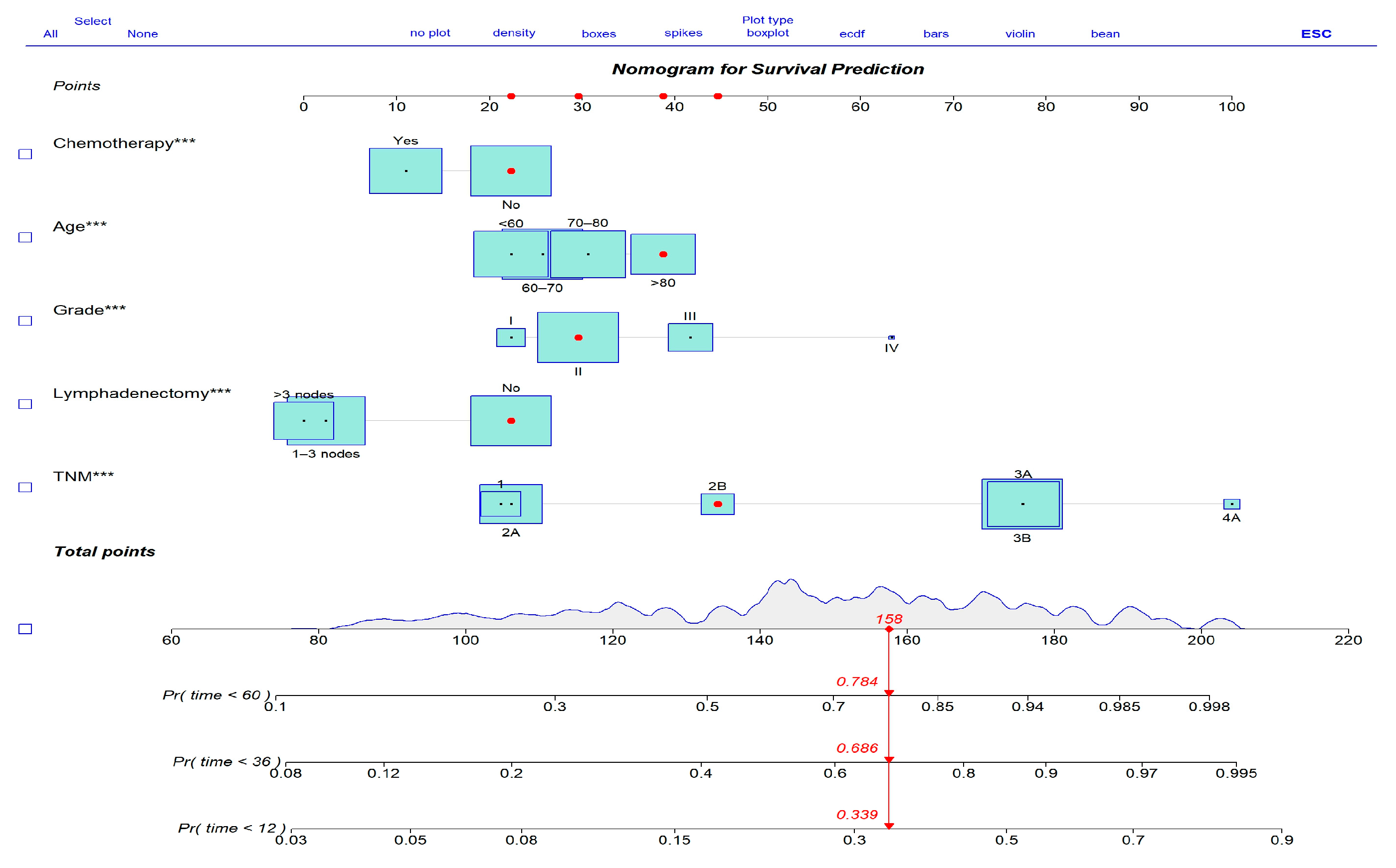Image resolution: width=1396 pixels, height=868 pixels.
Task: Tick the Lymphadenectomy row checkbox
Action: coord(25,404)
